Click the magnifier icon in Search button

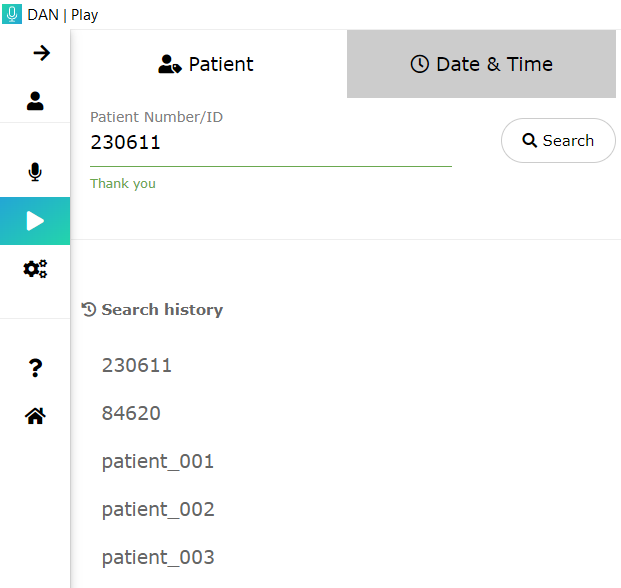click(530, 141)
